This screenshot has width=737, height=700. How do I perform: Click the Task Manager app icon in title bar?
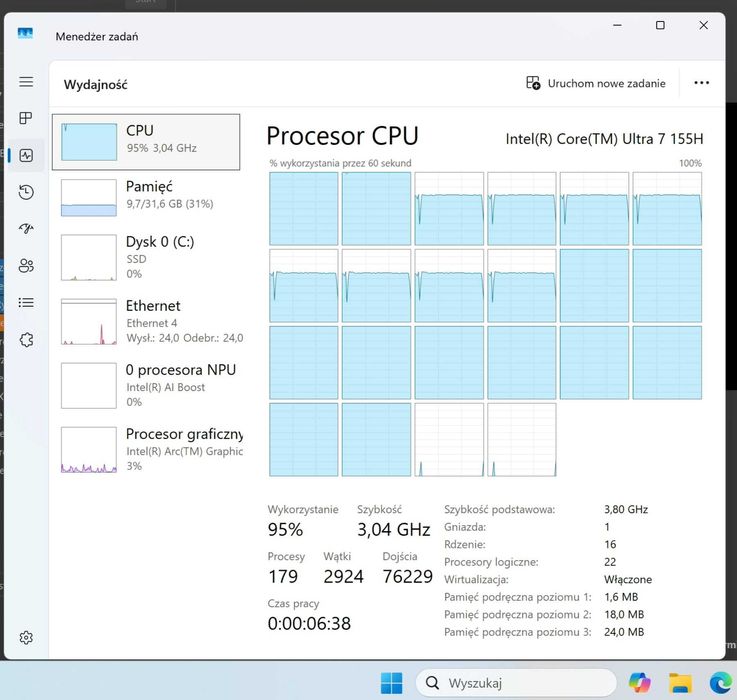pyautogui.click(x=25, y=33)
